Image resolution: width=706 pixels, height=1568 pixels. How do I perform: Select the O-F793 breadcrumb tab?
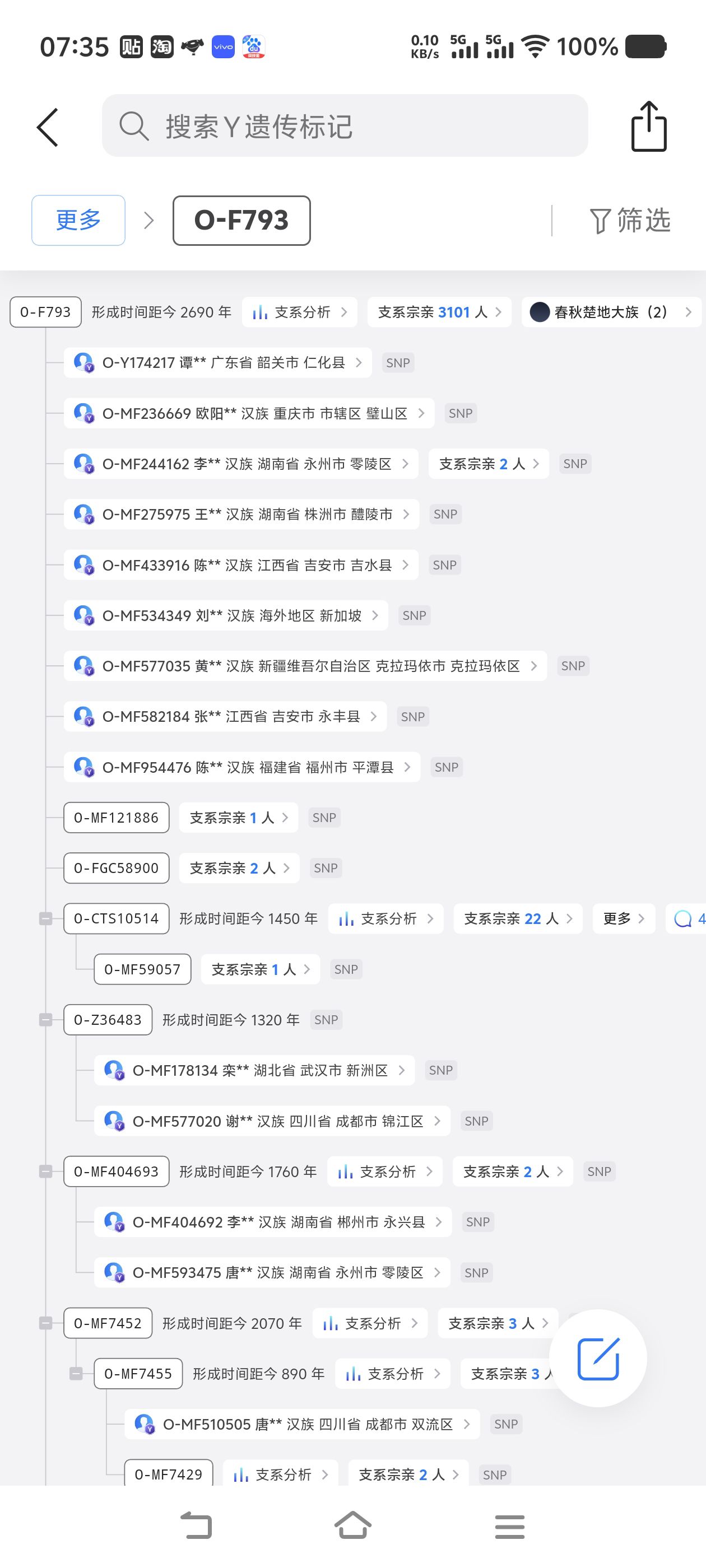click(x=241, y=220)
